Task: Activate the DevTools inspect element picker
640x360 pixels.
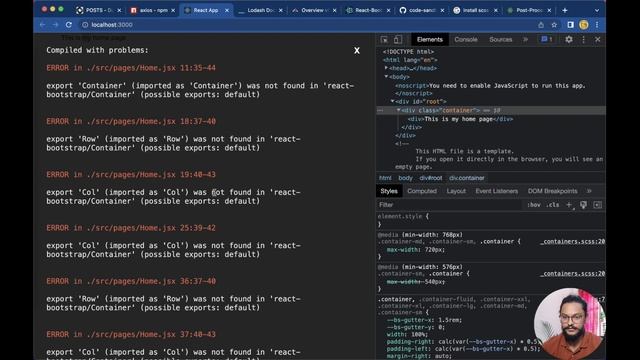Action: [384, 40]
